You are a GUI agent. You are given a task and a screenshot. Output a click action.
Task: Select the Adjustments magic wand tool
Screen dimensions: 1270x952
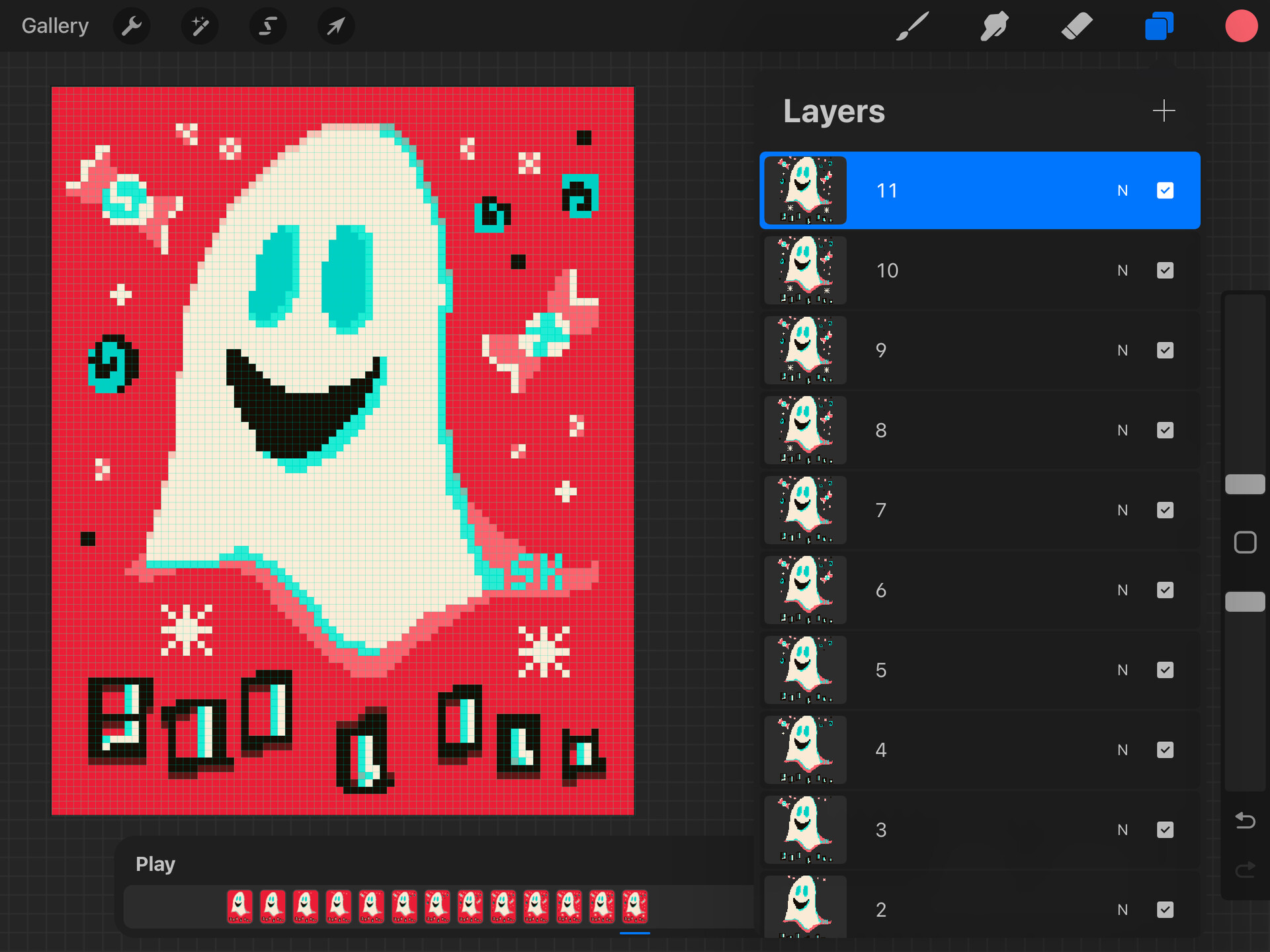pos(200,26)
